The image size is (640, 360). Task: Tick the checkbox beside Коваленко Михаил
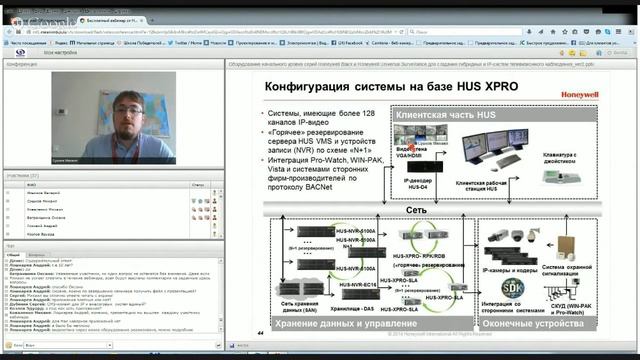tap(7, 209)
